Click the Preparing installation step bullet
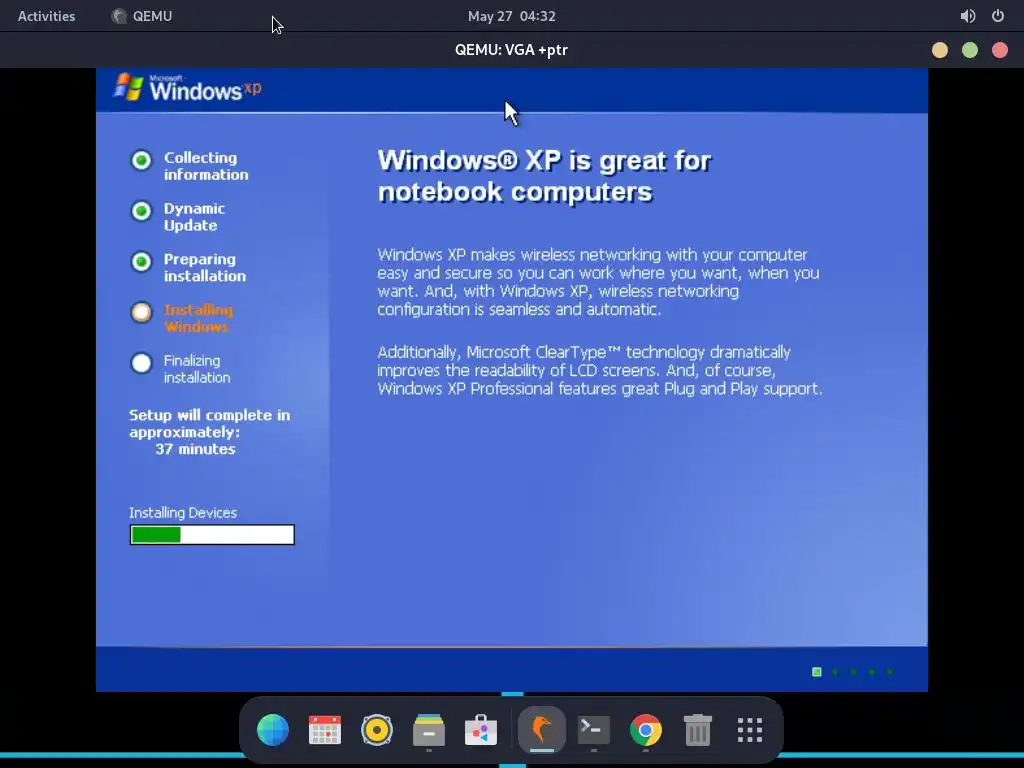 (x=141, y=262)
